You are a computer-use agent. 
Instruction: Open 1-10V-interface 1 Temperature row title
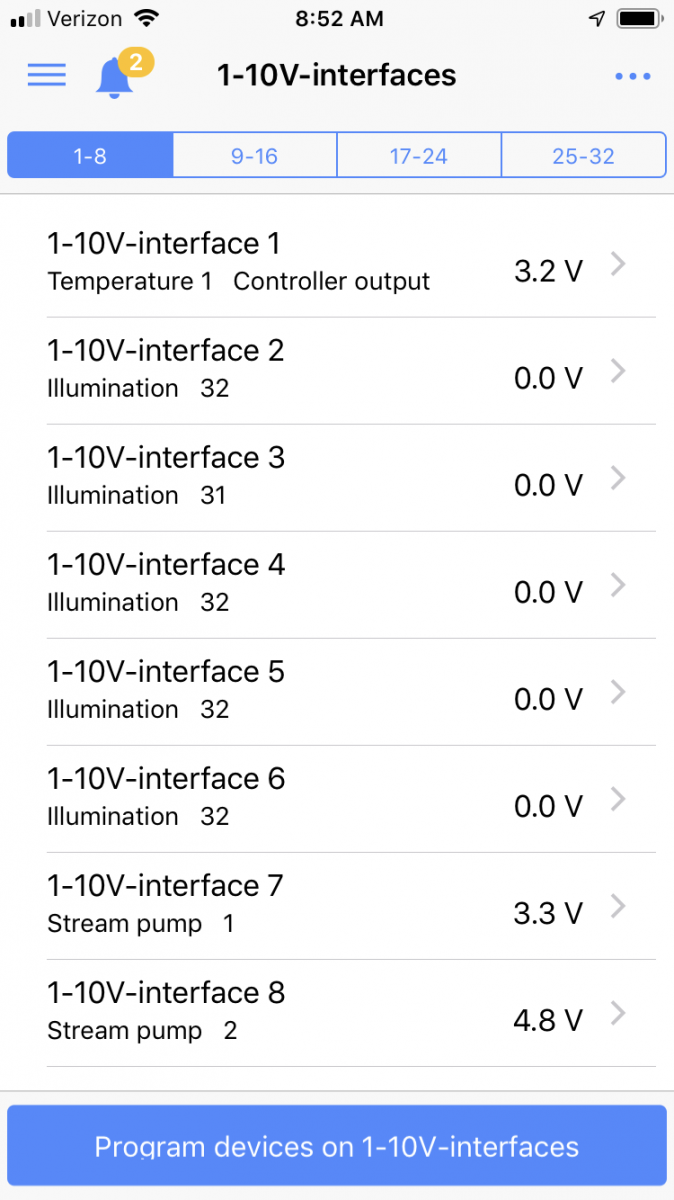(164, 244)
